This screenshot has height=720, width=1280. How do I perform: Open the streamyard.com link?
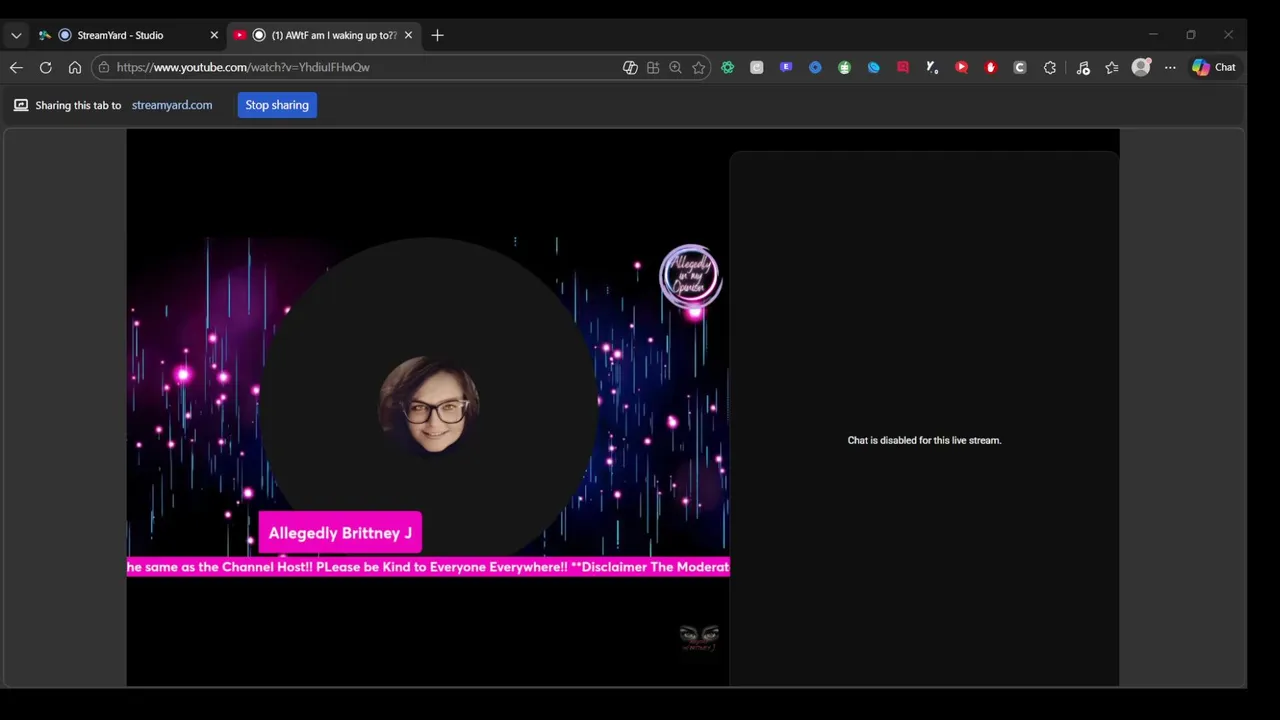(172, 105)
